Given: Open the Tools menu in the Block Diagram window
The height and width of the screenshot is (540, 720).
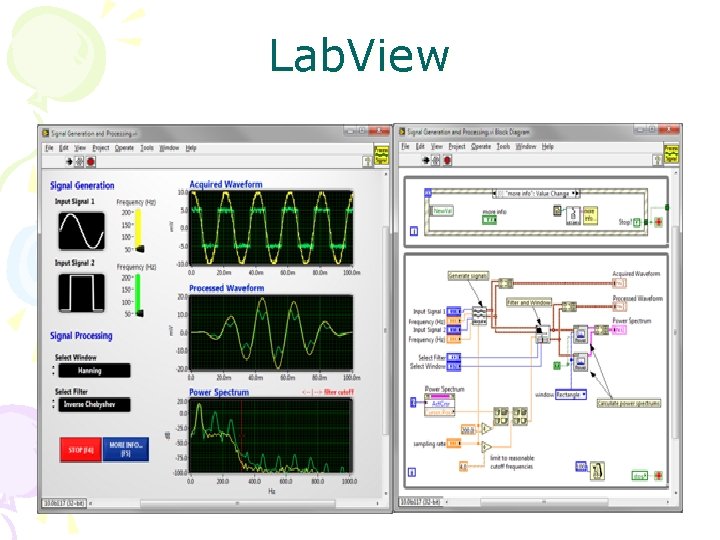Looking at the screenshot, I should [503, 146].
